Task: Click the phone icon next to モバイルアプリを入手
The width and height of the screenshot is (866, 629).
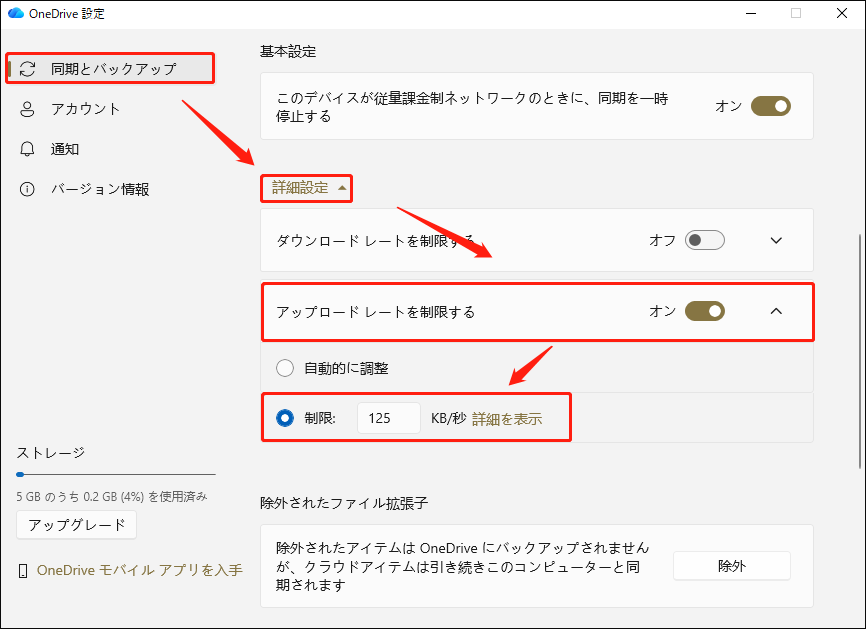Action: tap(23, 568)
